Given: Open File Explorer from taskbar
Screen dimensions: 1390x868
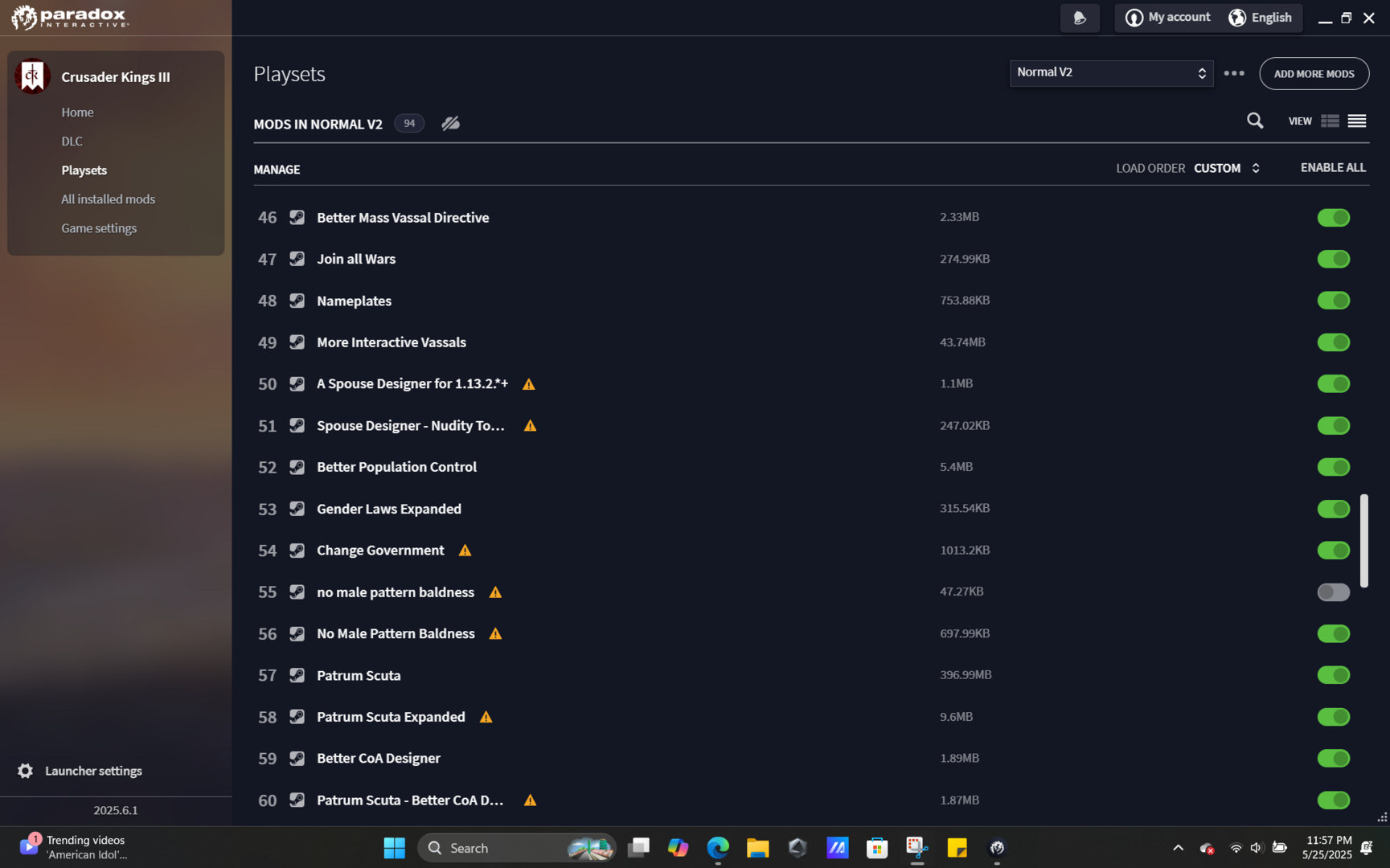Looking at the screenshot, I should pyautogui.click(x=757, y=848).
